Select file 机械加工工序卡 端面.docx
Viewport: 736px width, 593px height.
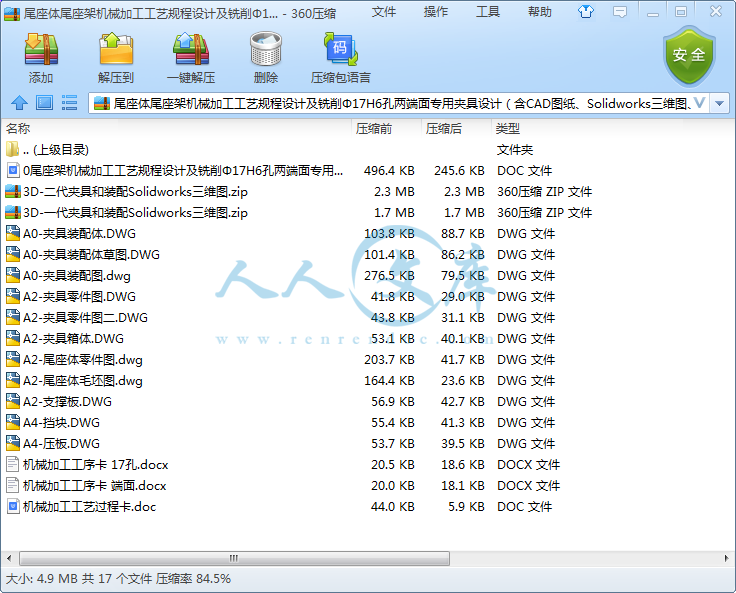[x=95, y=485]
